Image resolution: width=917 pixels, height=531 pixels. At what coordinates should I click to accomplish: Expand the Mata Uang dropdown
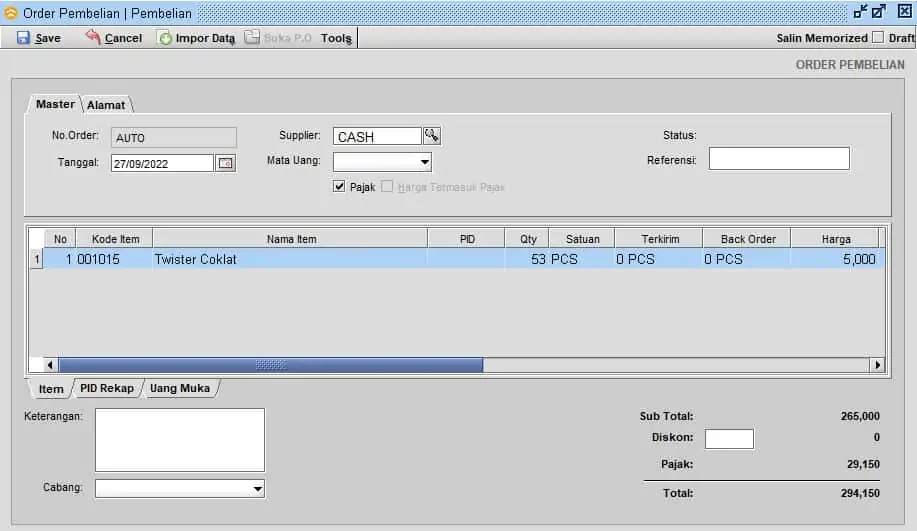pos(425,161)
